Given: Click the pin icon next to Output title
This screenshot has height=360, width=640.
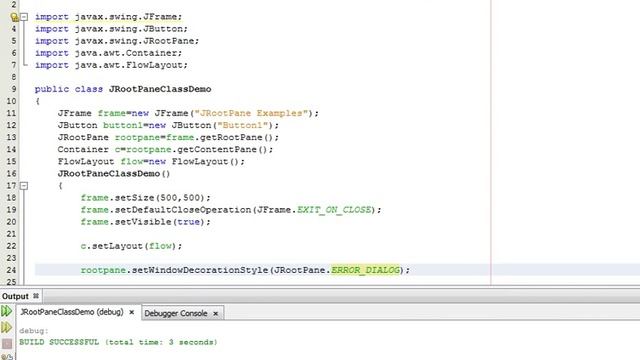Looking at the screenshot, I should [36, 296].
